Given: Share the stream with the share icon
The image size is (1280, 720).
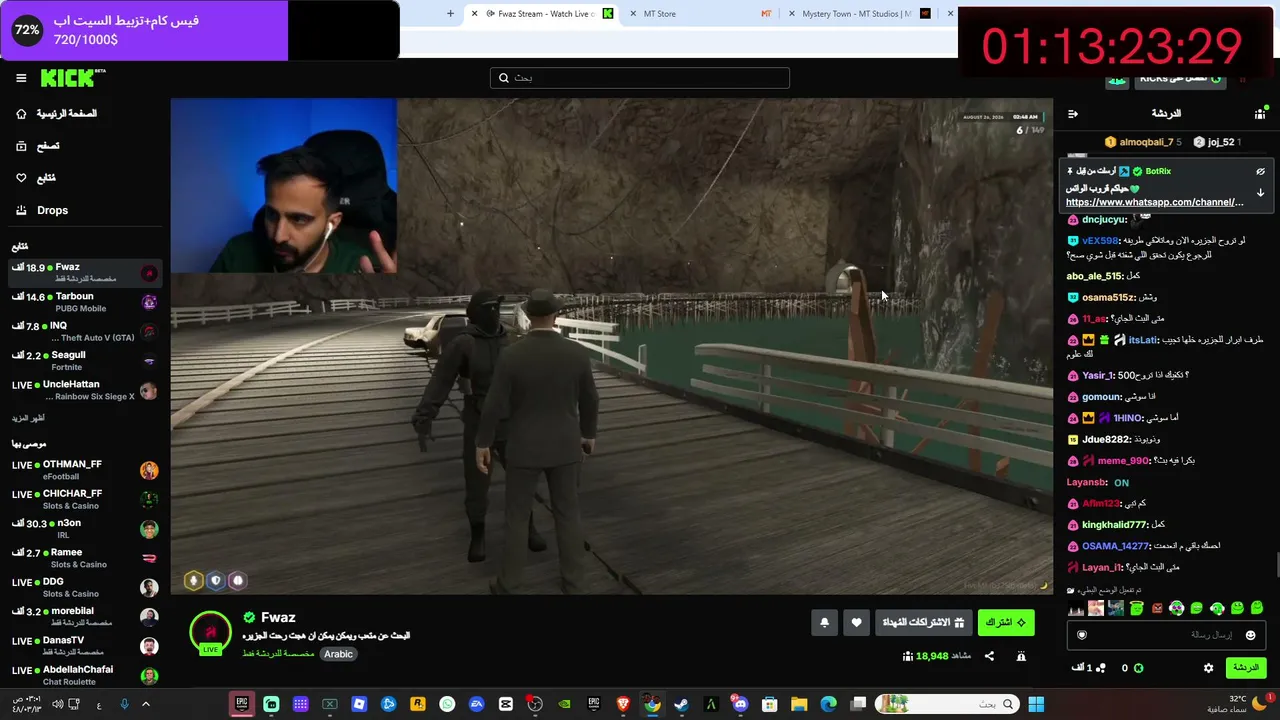Looking at the screenshot, I should 989,656.
